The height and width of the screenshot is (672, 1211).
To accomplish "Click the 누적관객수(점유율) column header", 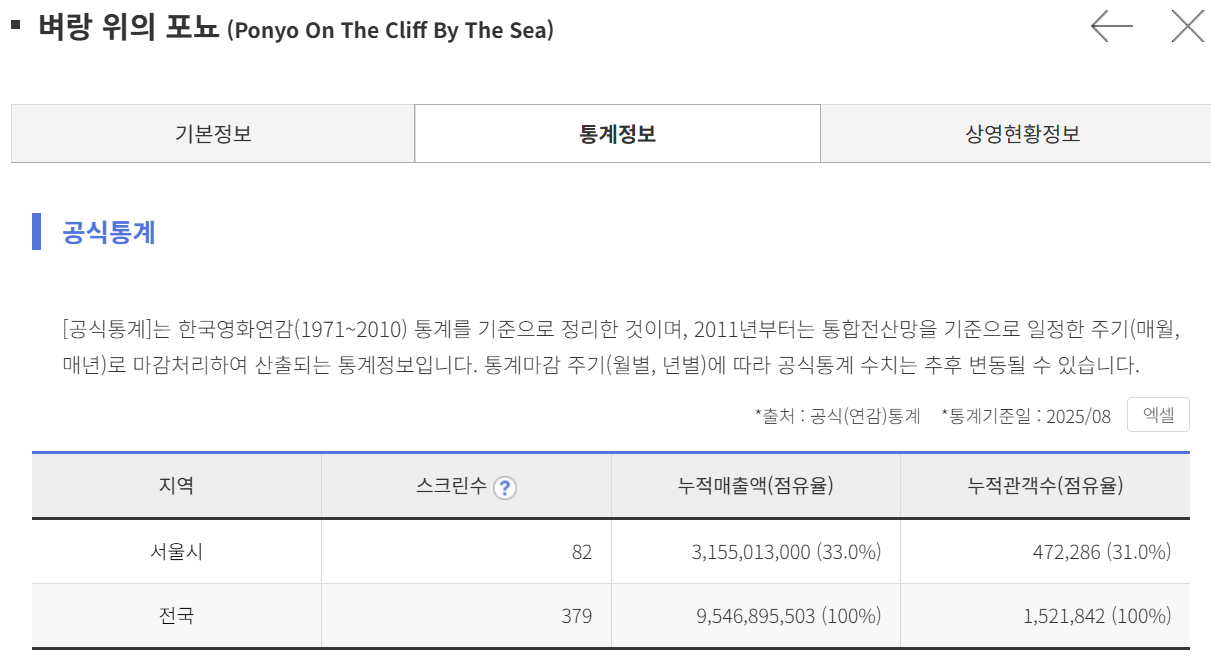I will [1045, 486].
